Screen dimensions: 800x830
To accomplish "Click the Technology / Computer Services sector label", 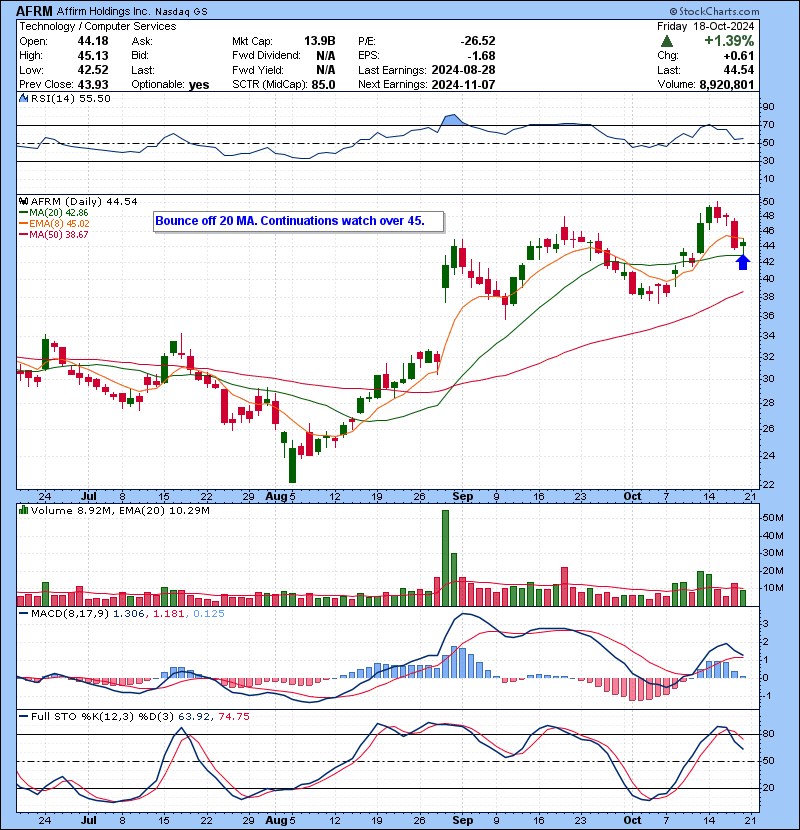I will [x=97, y=26].
